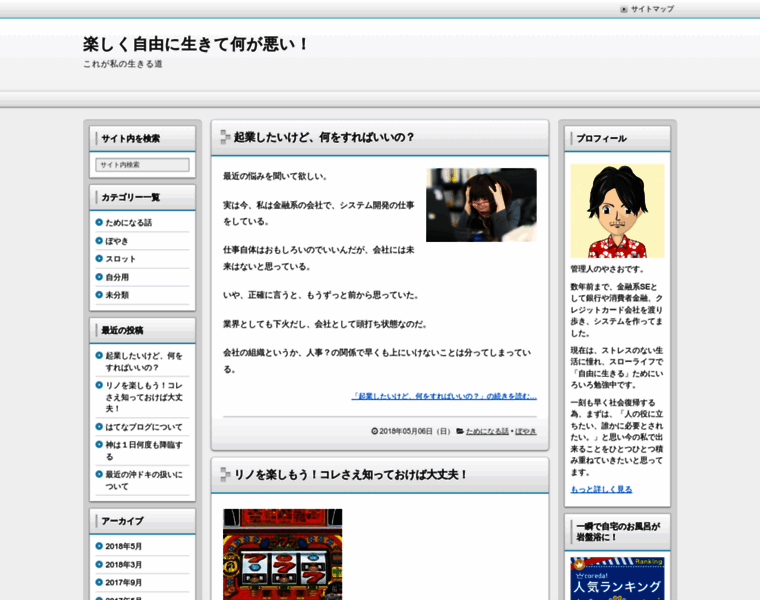760x600 pixels.
Task: Click heading icon beside 起業したいけど article title
Action: coord(225,137)
